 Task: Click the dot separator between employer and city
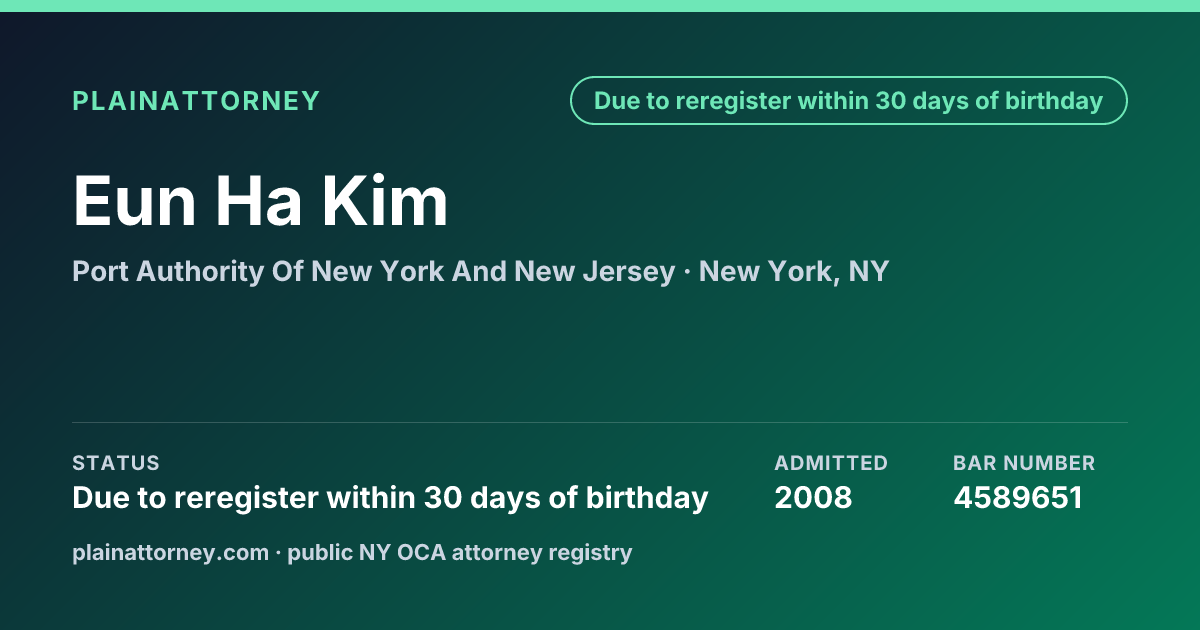[x=687, y=272]
